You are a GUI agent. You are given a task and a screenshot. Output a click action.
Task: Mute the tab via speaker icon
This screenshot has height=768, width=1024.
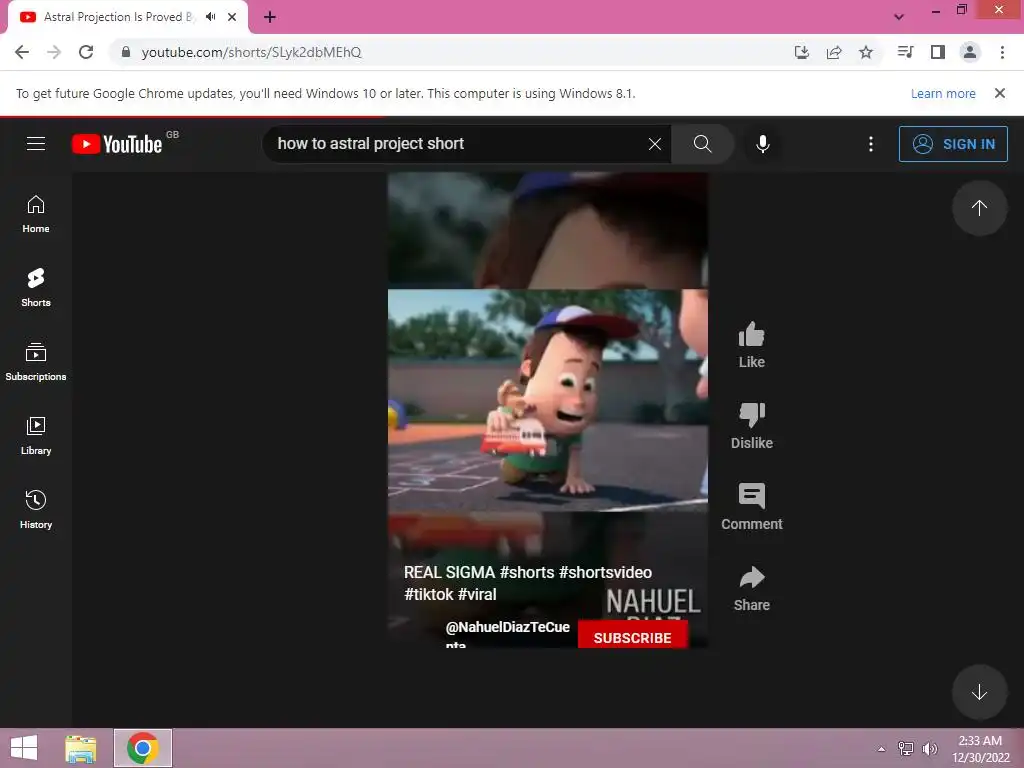pyautogui.click(x=210, y=17)
